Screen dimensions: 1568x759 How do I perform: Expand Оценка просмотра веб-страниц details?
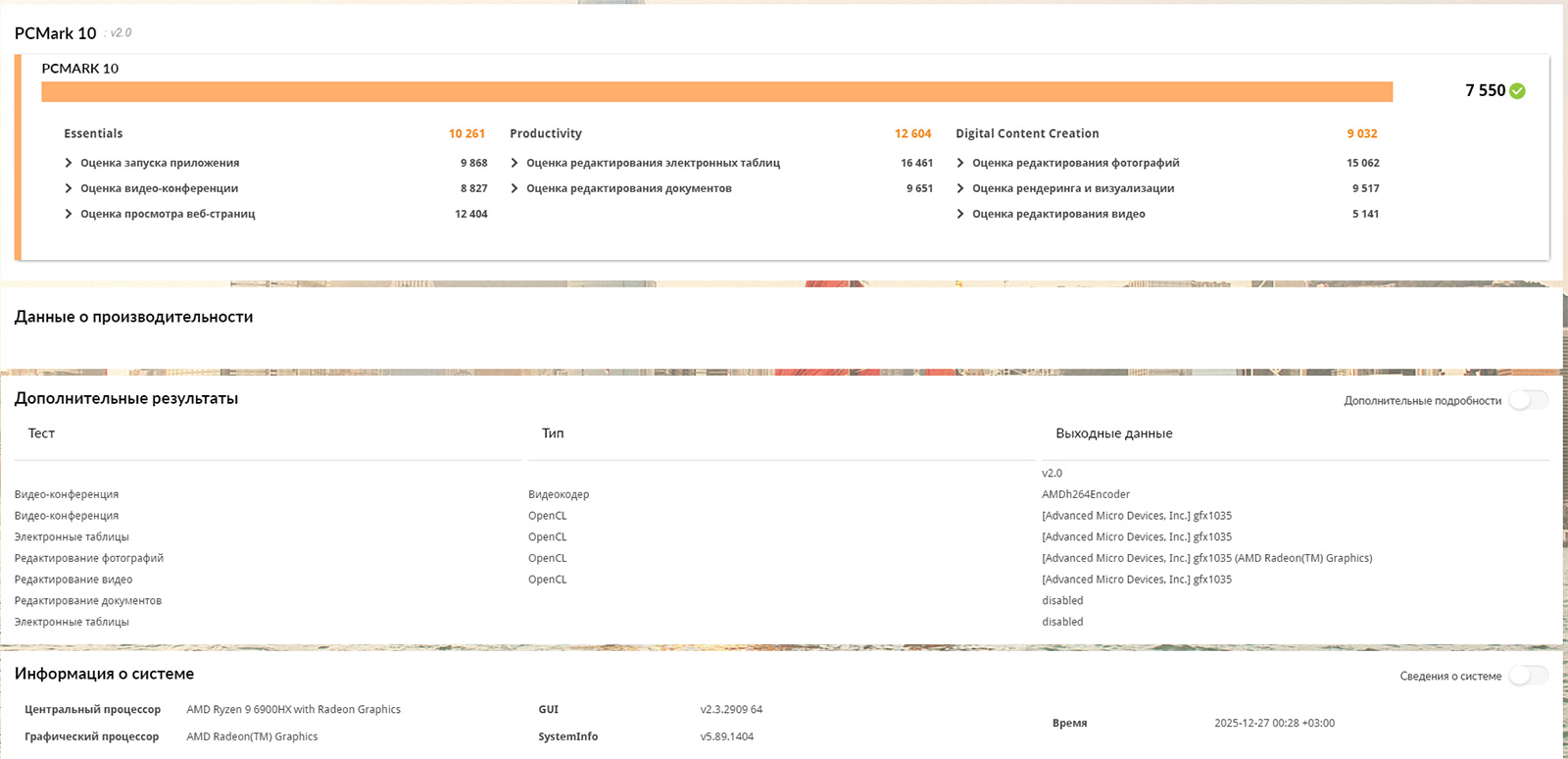click(69, 214)
